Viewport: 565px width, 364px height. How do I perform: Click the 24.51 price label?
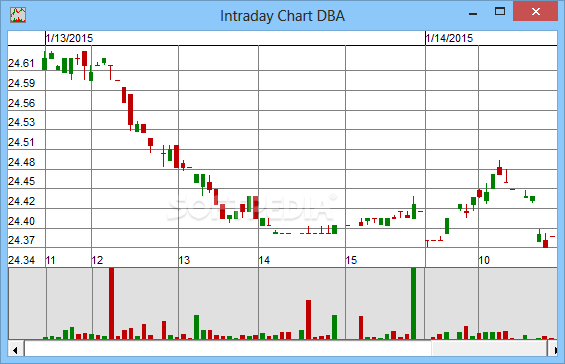pyautogui.click(x=21, y=142)
